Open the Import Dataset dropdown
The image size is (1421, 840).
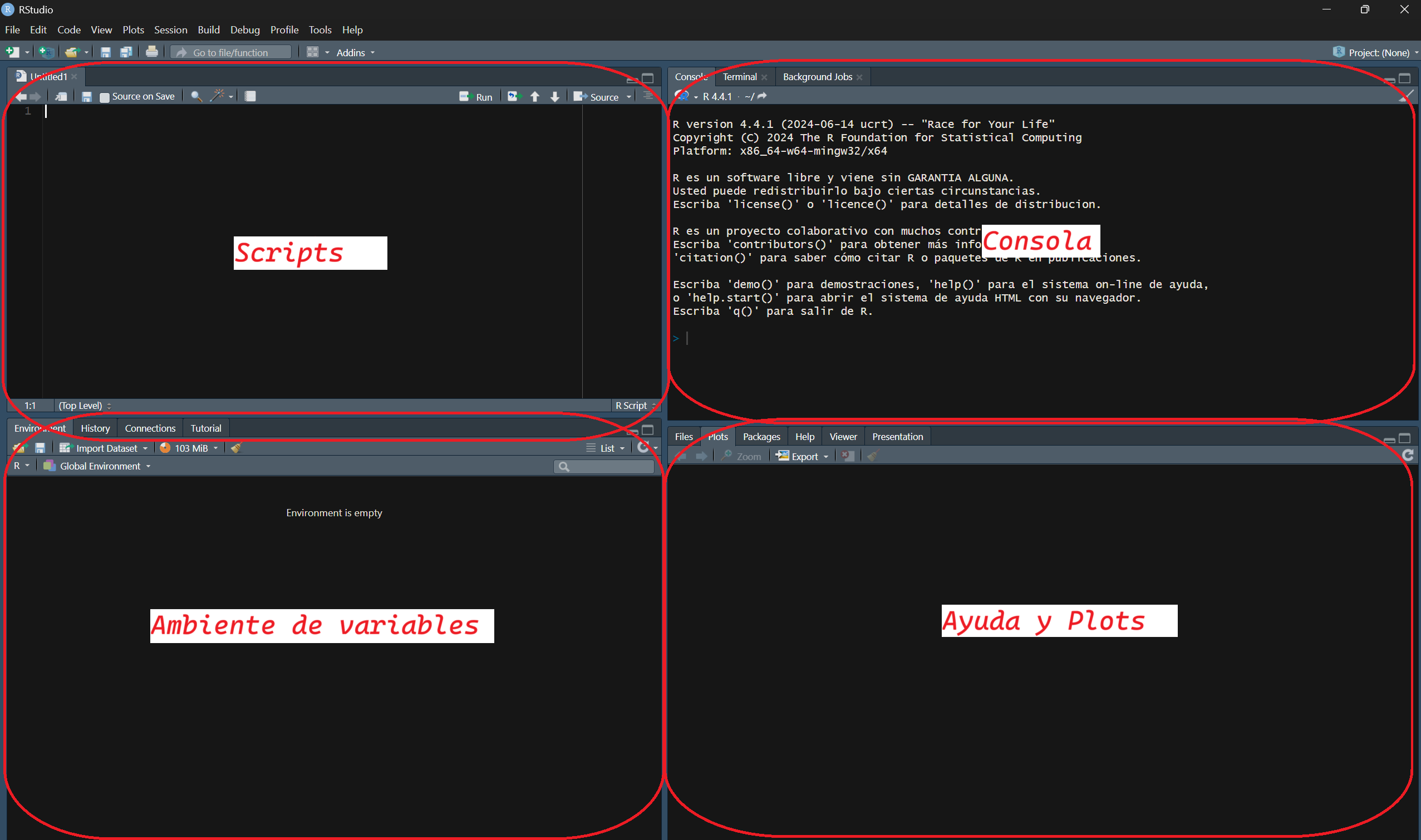pos(104,448)
